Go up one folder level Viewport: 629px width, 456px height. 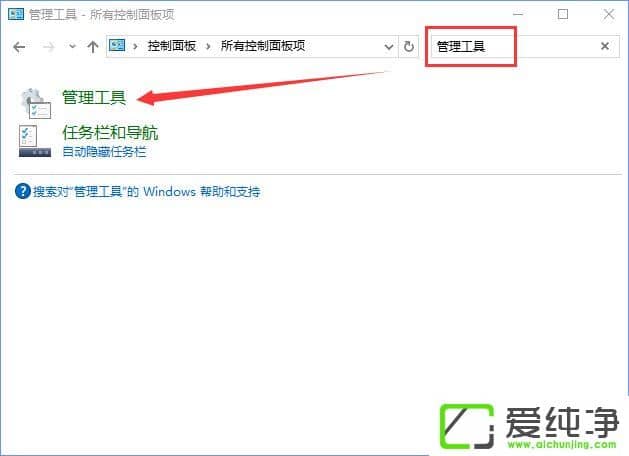pyautogui.click(x=93, y=47)
